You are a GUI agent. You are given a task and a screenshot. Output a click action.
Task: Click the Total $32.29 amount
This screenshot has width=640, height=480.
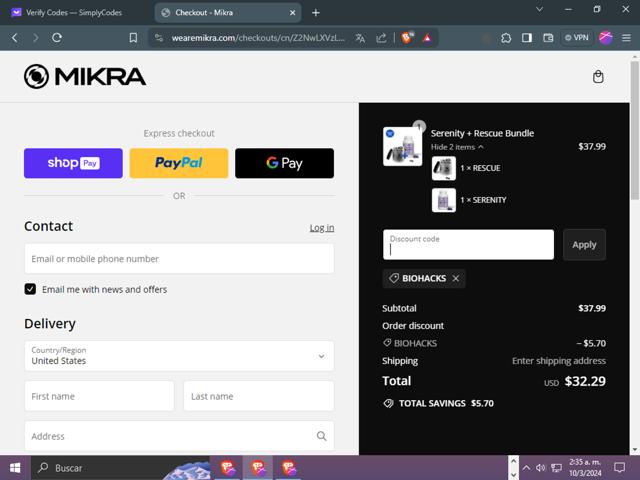tap(585, 381)
